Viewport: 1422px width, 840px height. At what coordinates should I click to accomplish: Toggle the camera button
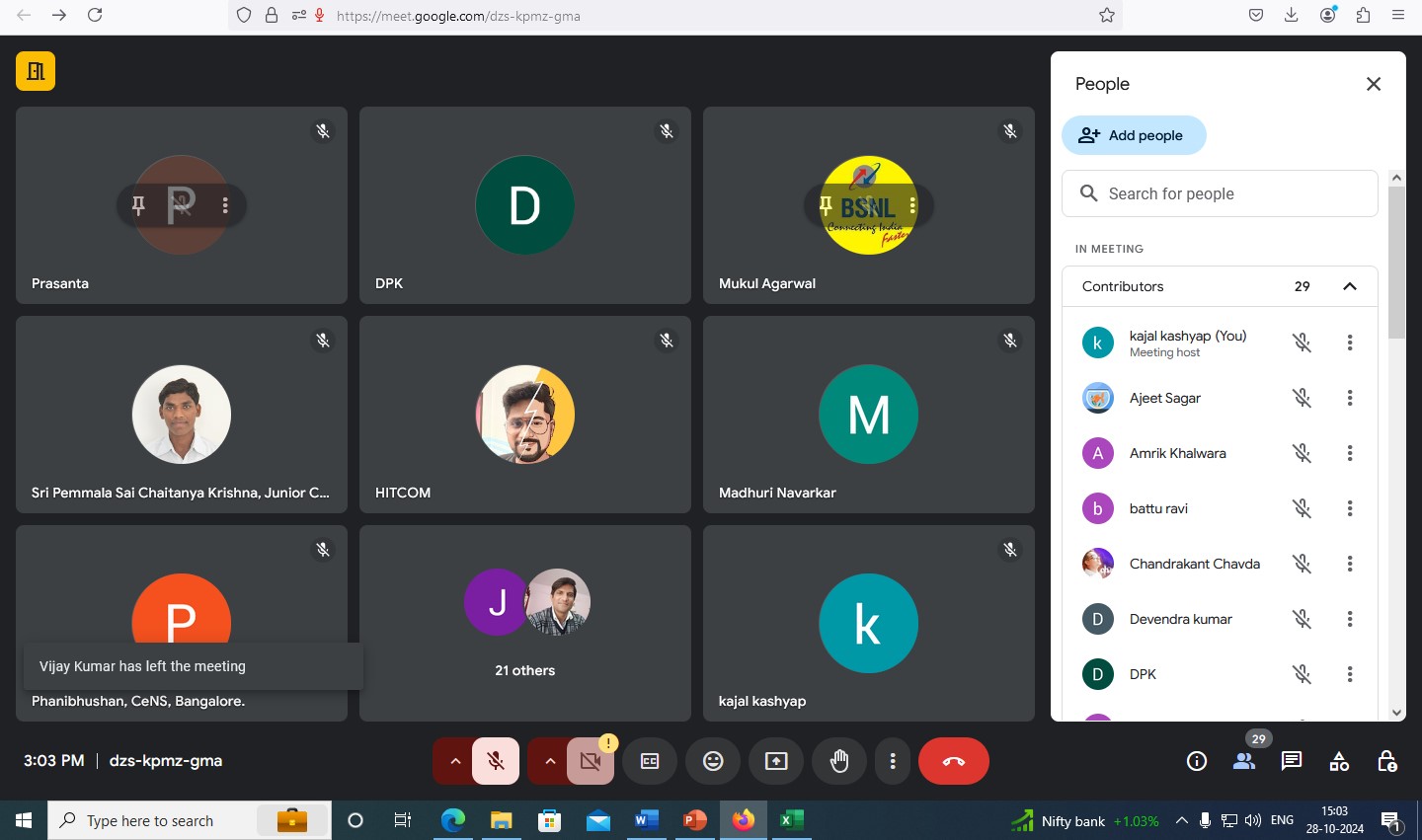[x=591, y=761]
